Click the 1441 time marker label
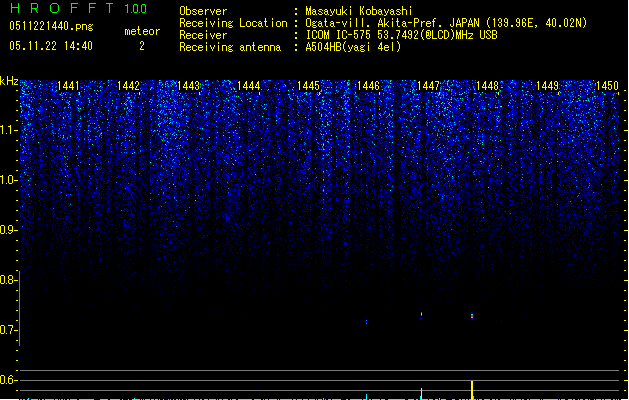Image resolution: width=629 pixels, height=400 pixels. (69, 86)
